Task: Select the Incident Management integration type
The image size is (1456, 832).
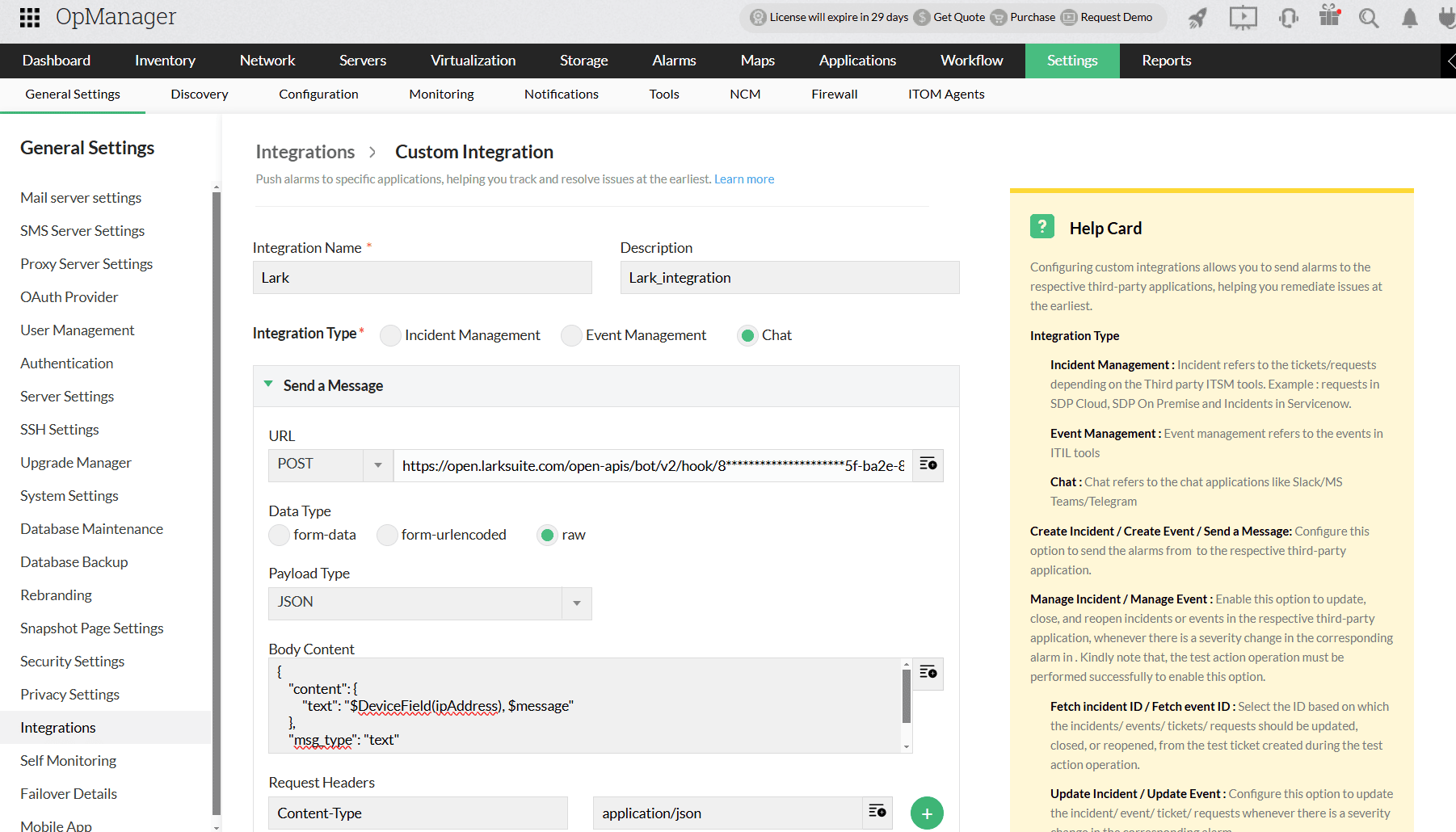Action: pyautogui.click(x=390, y=335)
